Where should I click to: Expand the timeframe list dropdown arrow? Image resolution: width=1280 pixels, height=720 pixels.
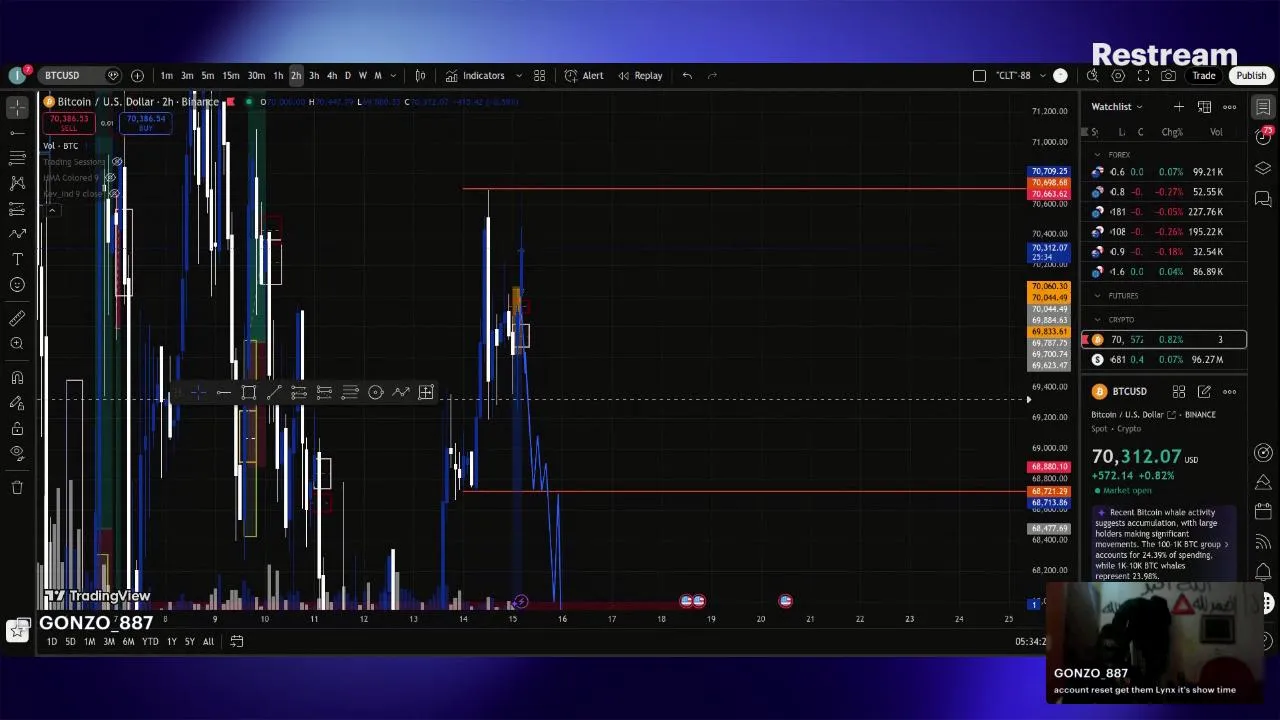coord(393,75)
